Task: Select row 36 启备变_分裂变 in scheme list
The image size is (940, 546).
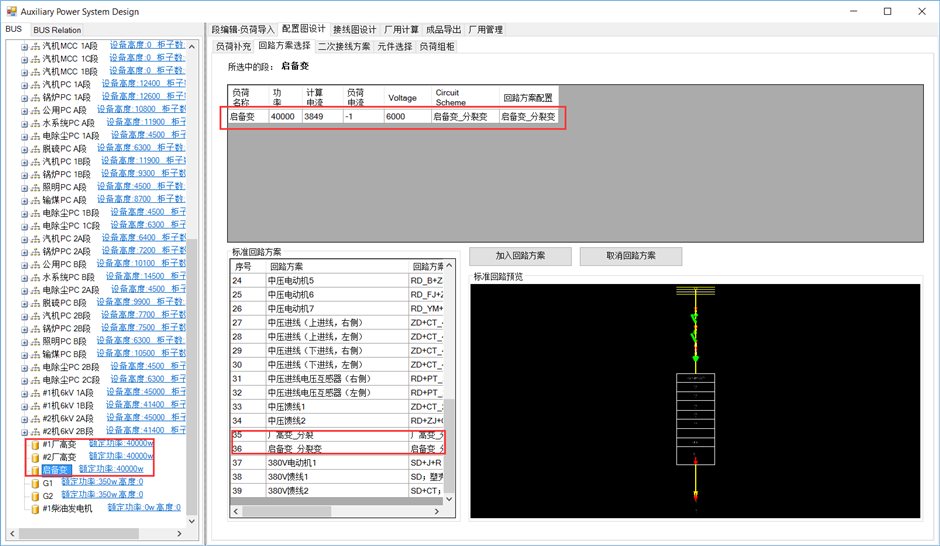Action: [x=338, y=449]
